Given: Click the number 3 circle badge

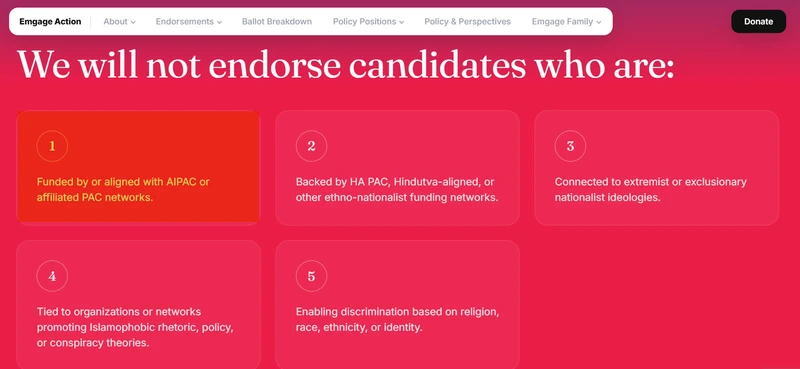Looking at the screenshot, I should pyautogui.click(x=570, y=146).
